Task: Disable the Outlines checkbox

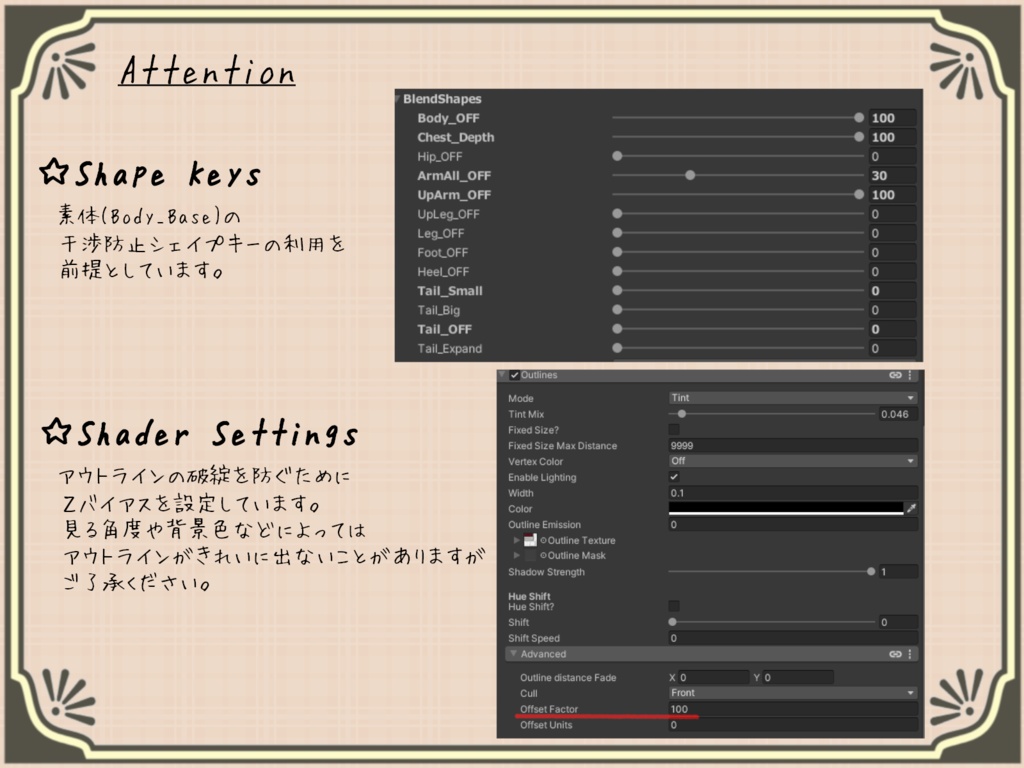Action: 515,375
